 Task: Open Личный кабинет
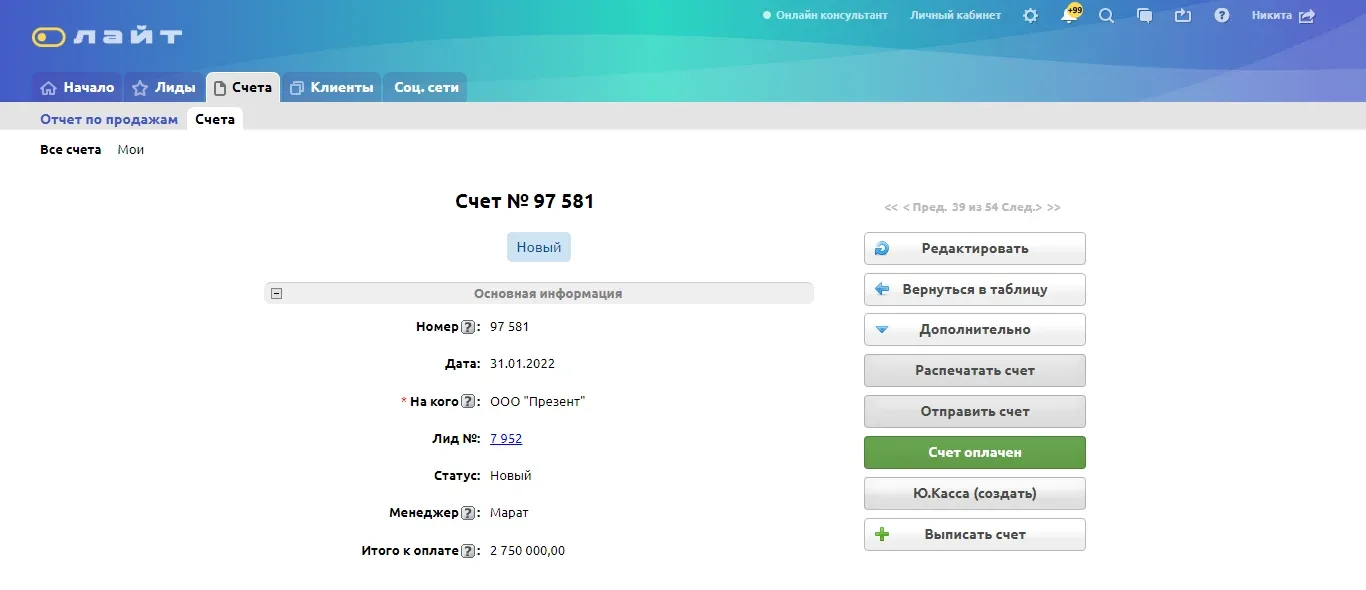pos(955,16)
